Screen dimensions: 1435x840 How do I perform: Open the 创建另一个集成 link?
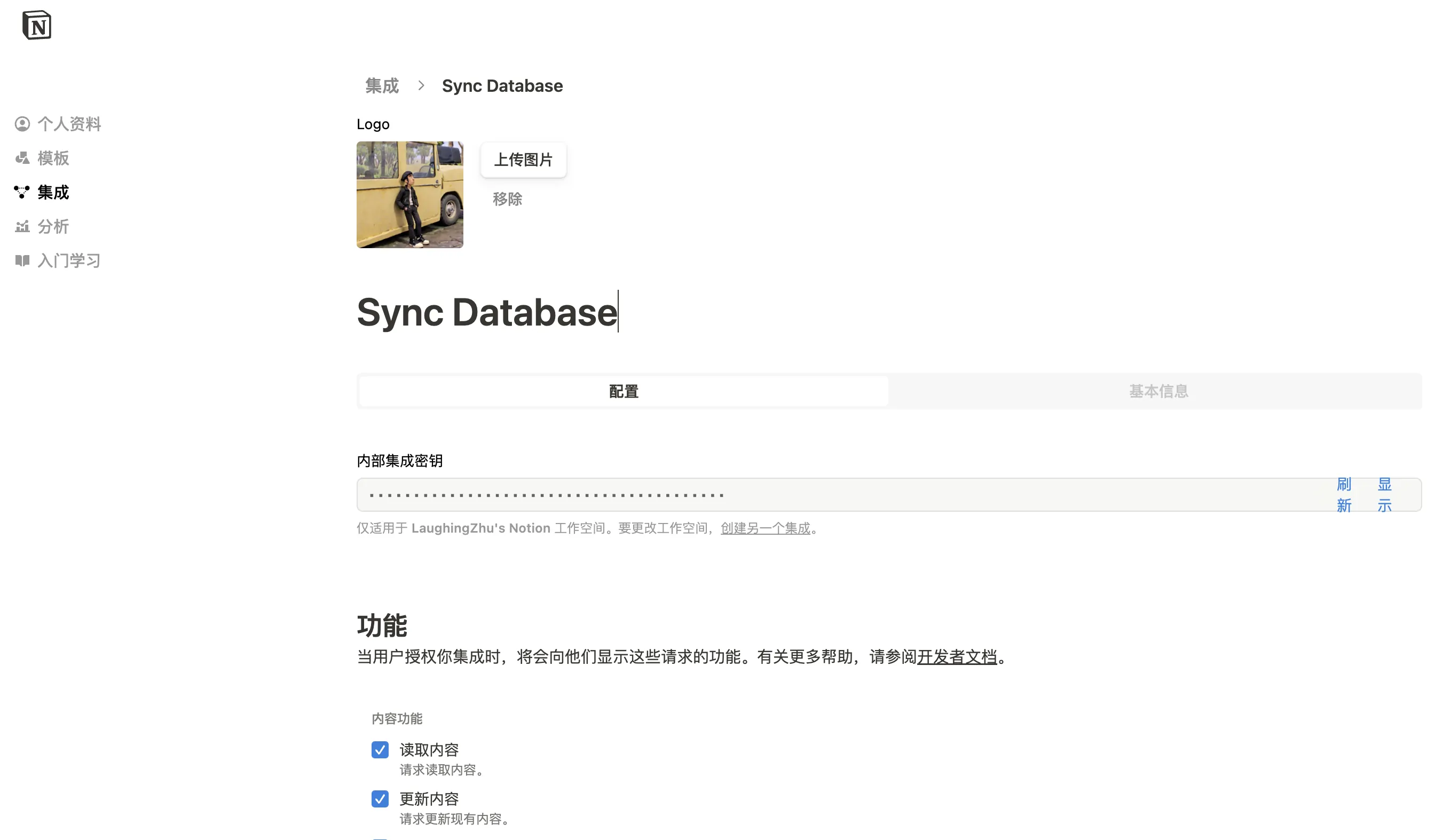click(x=765, y=528)
